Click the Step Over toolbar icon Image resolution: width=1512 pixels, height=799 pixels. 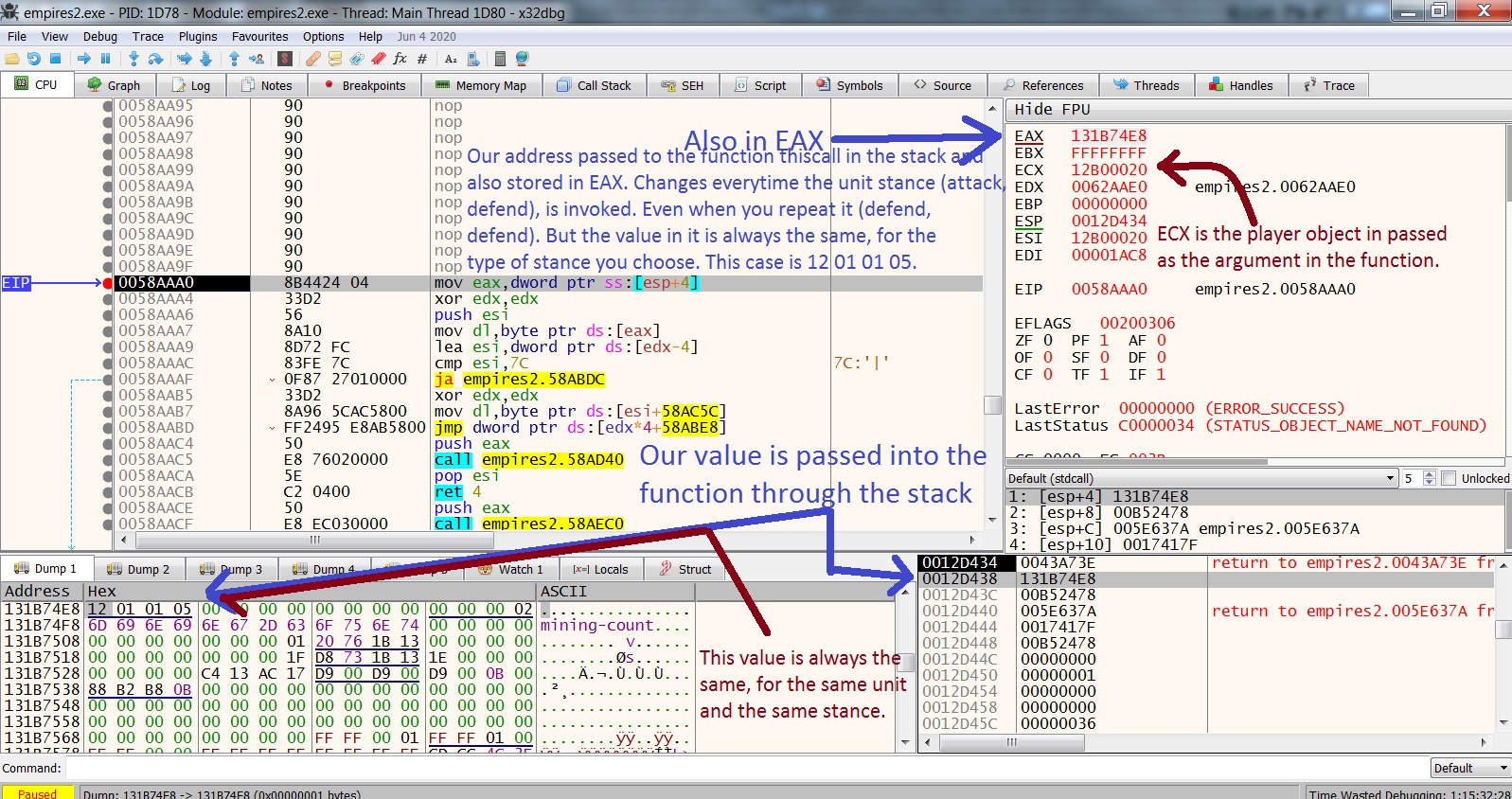coord(155,59)
